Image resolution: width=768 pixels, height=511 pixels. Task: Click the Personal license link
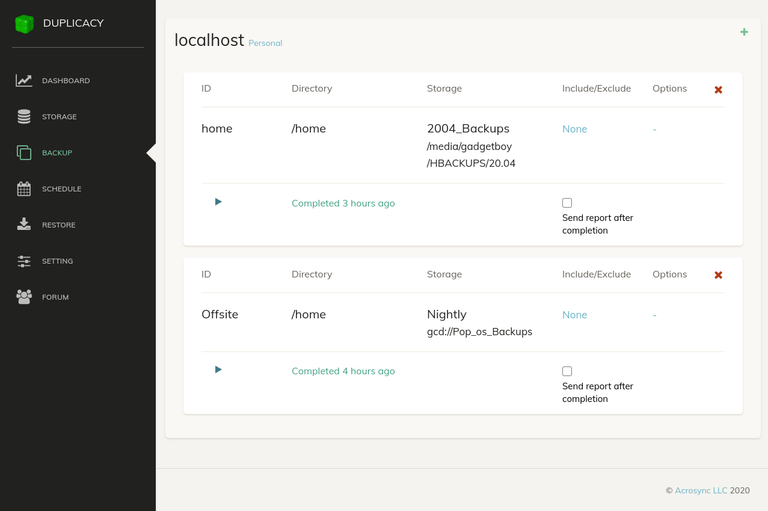tap(265, 43)
